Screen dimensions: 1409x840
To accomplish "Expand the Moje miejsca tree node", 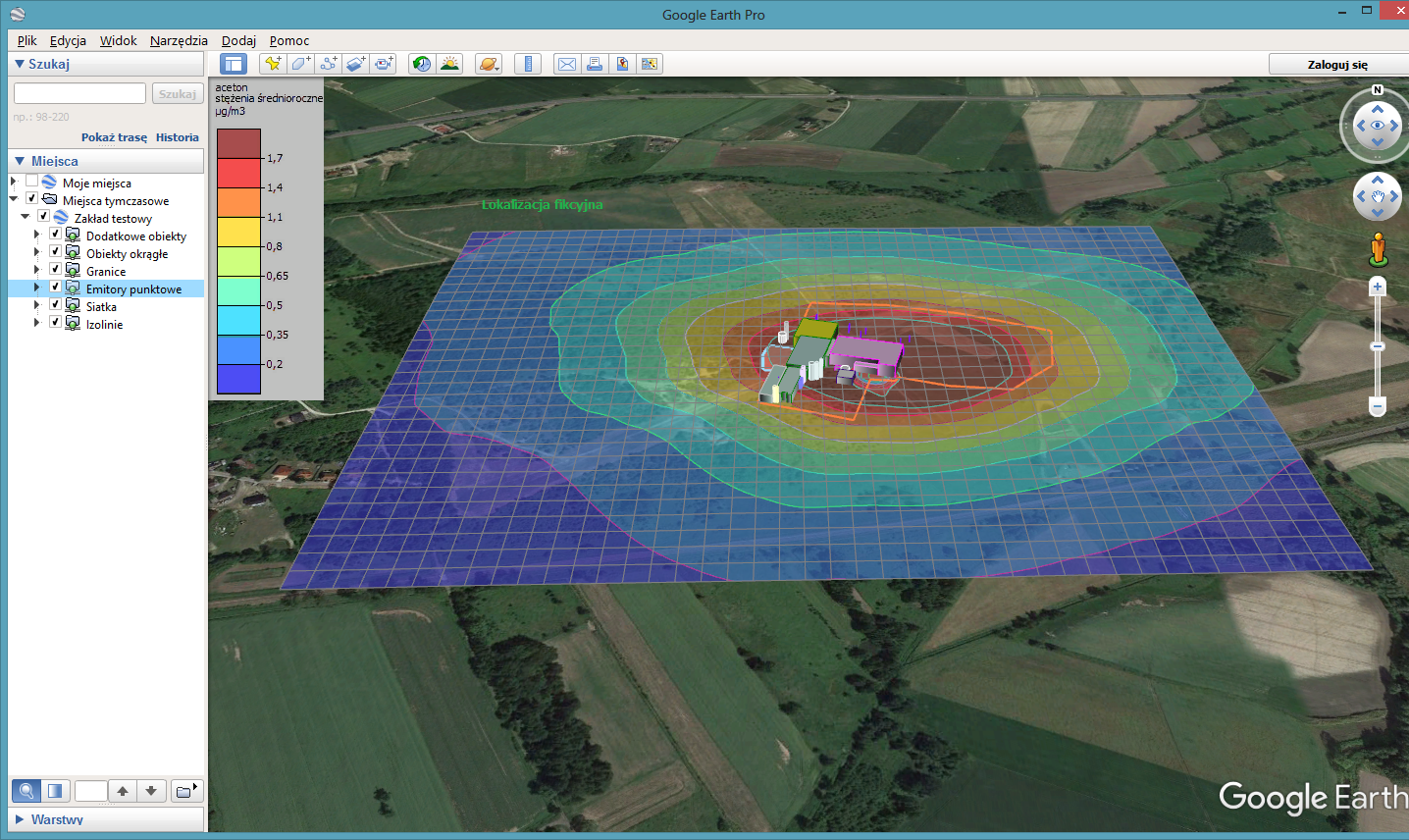I will pos(14,182).
